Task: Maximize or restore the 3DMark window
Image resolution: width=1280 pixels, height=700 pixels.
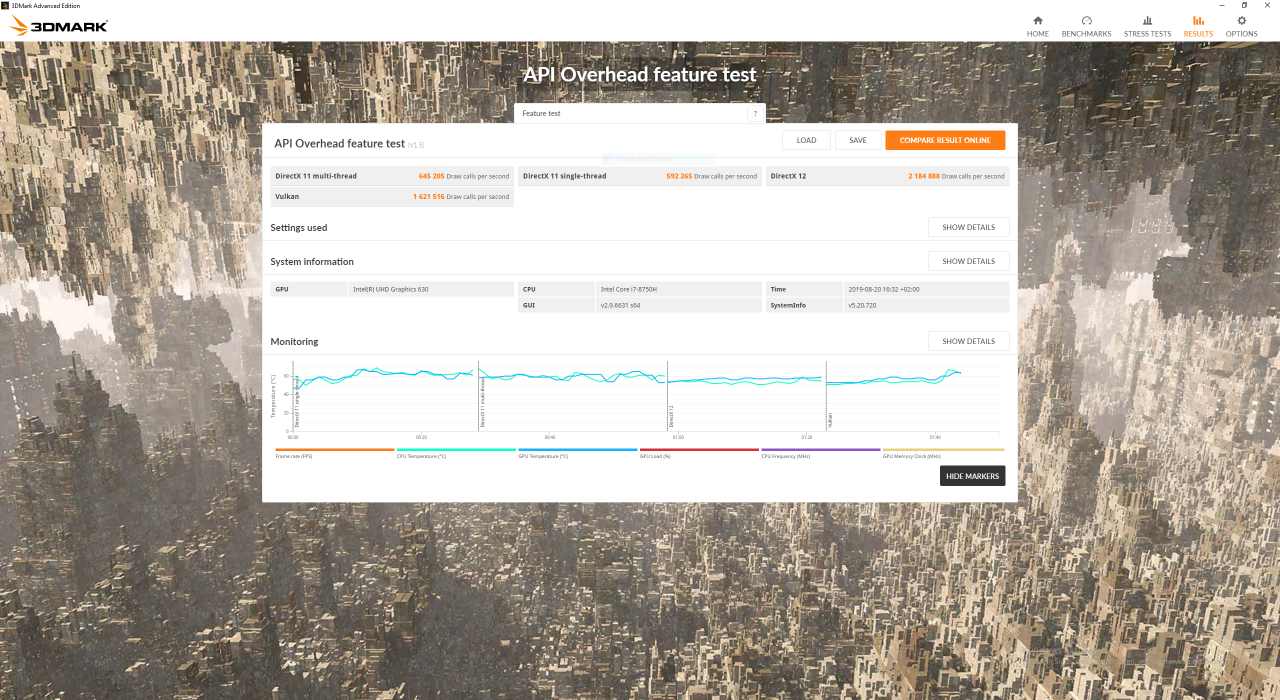Action: [x=1244, y=5]
